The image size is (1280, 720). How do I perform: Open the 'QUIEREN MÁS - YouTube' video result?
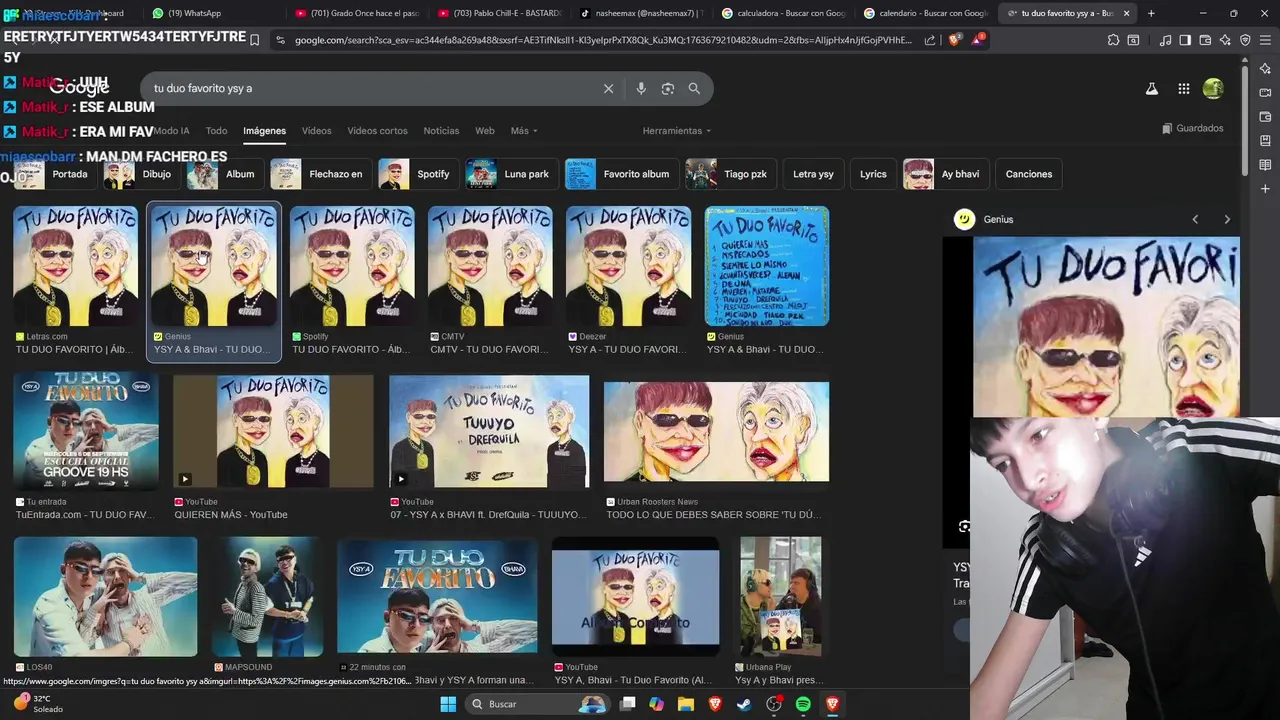(273, 431)
